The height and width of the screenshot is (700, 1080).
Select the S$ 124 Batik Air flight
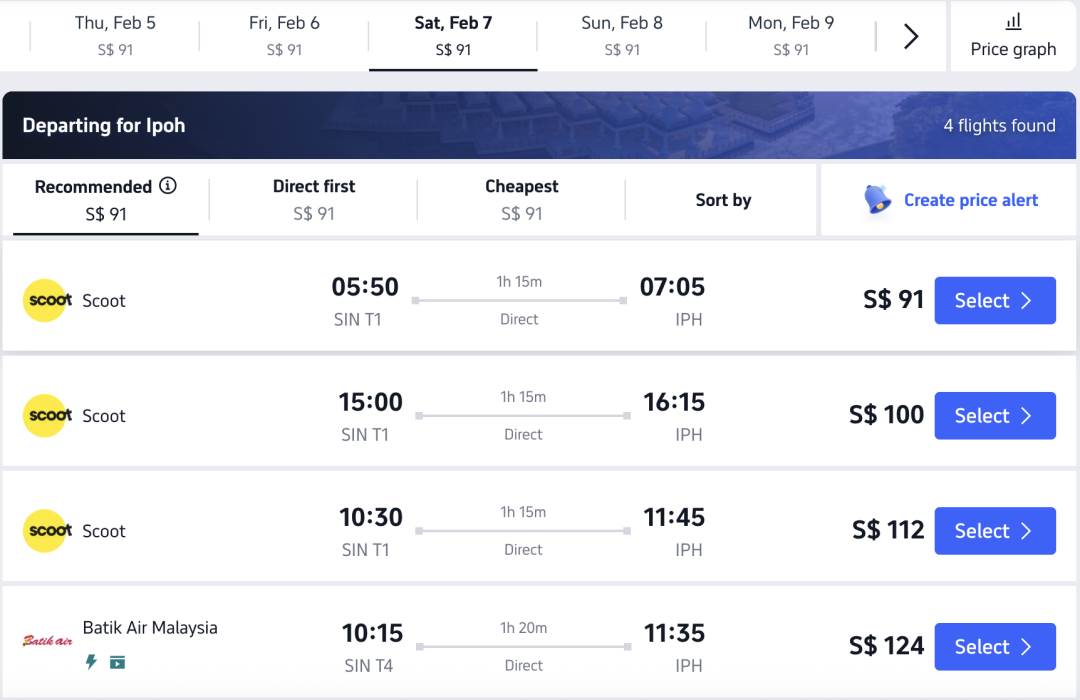click(994, 647)
